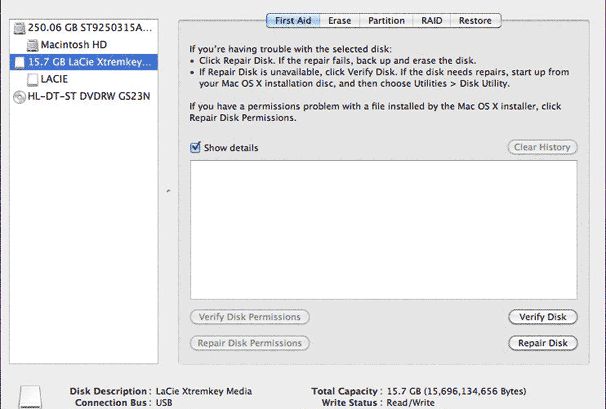Click the Total Capacity 15.7 GB value
606x409 pixels.
(x=456, y=391)
